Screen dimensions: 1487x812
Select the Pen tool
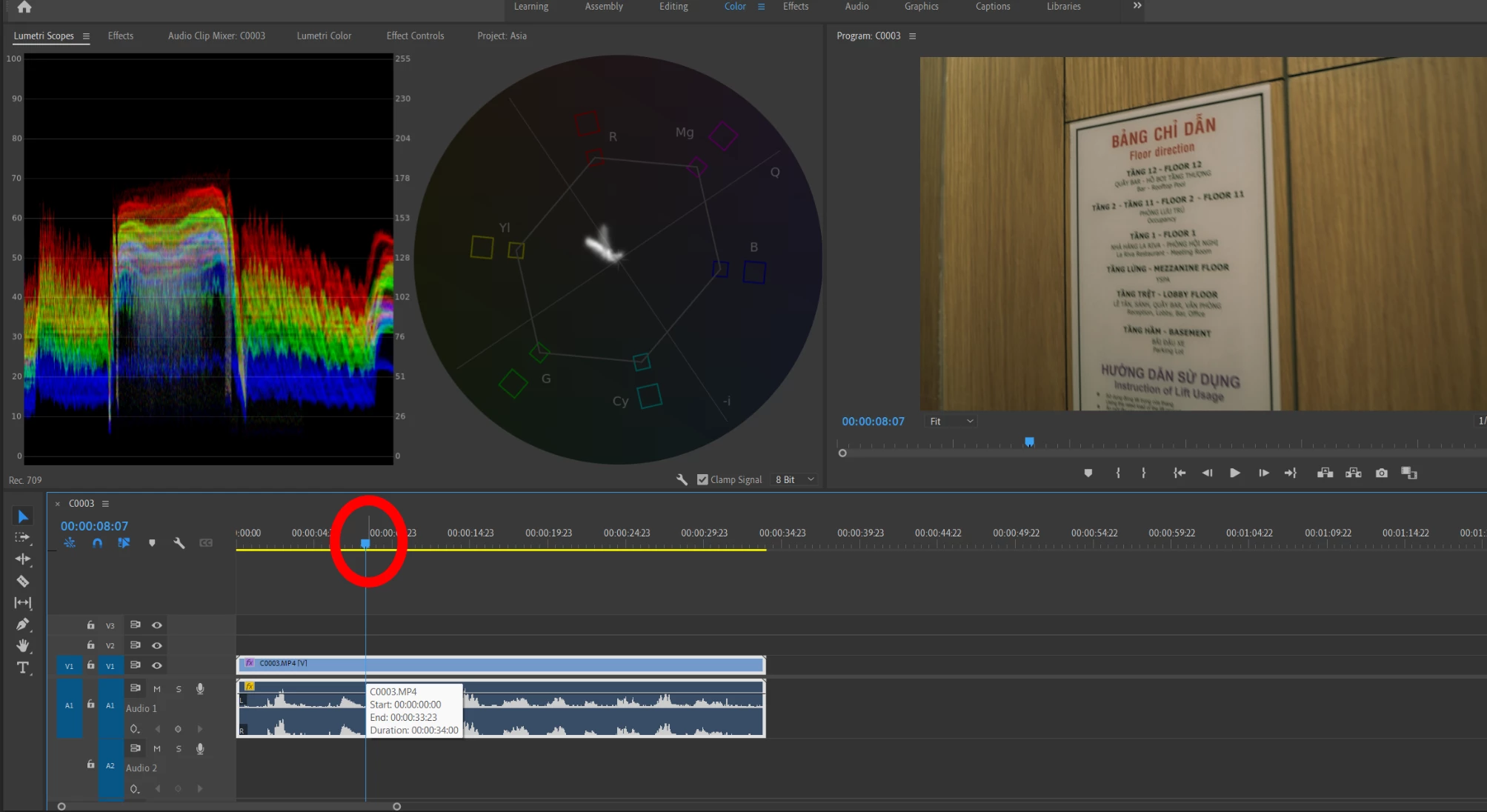(x=23, y=625)
